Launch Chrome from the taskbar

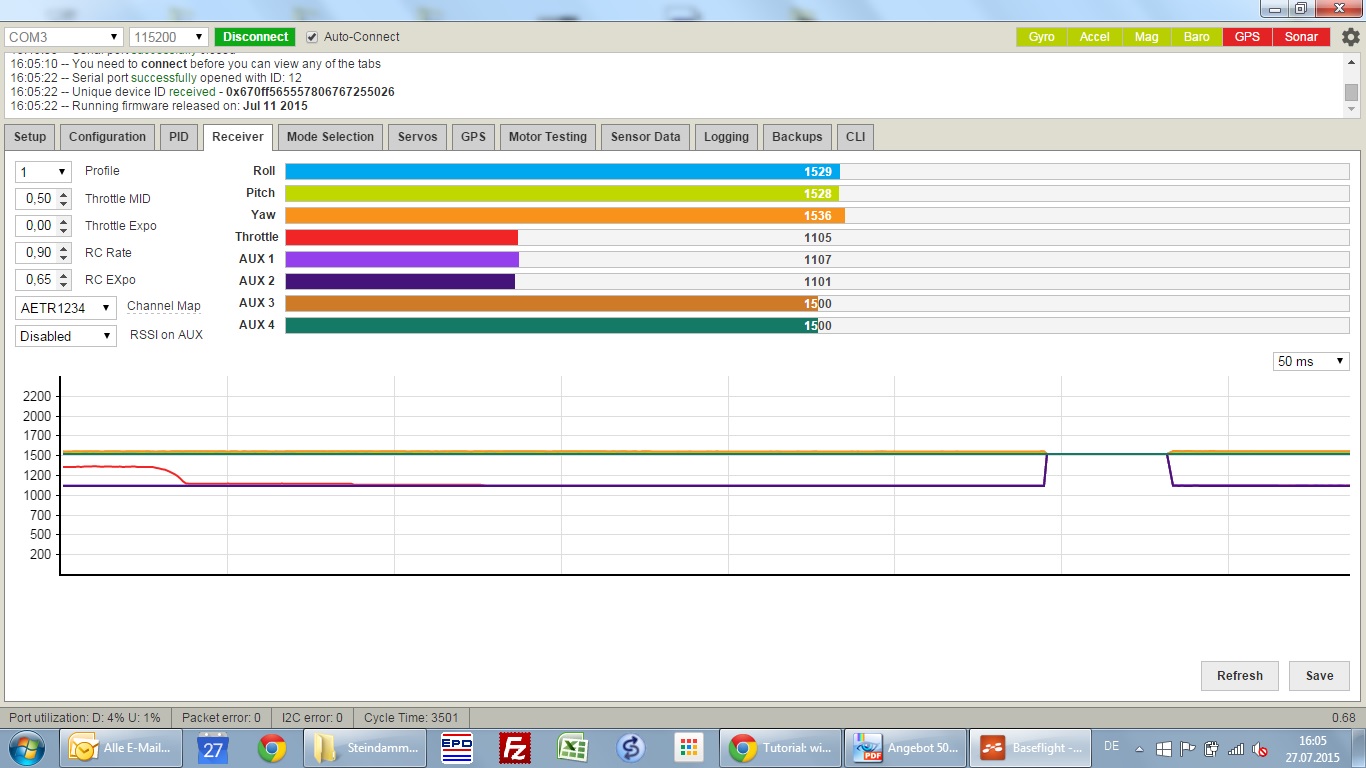272,747
